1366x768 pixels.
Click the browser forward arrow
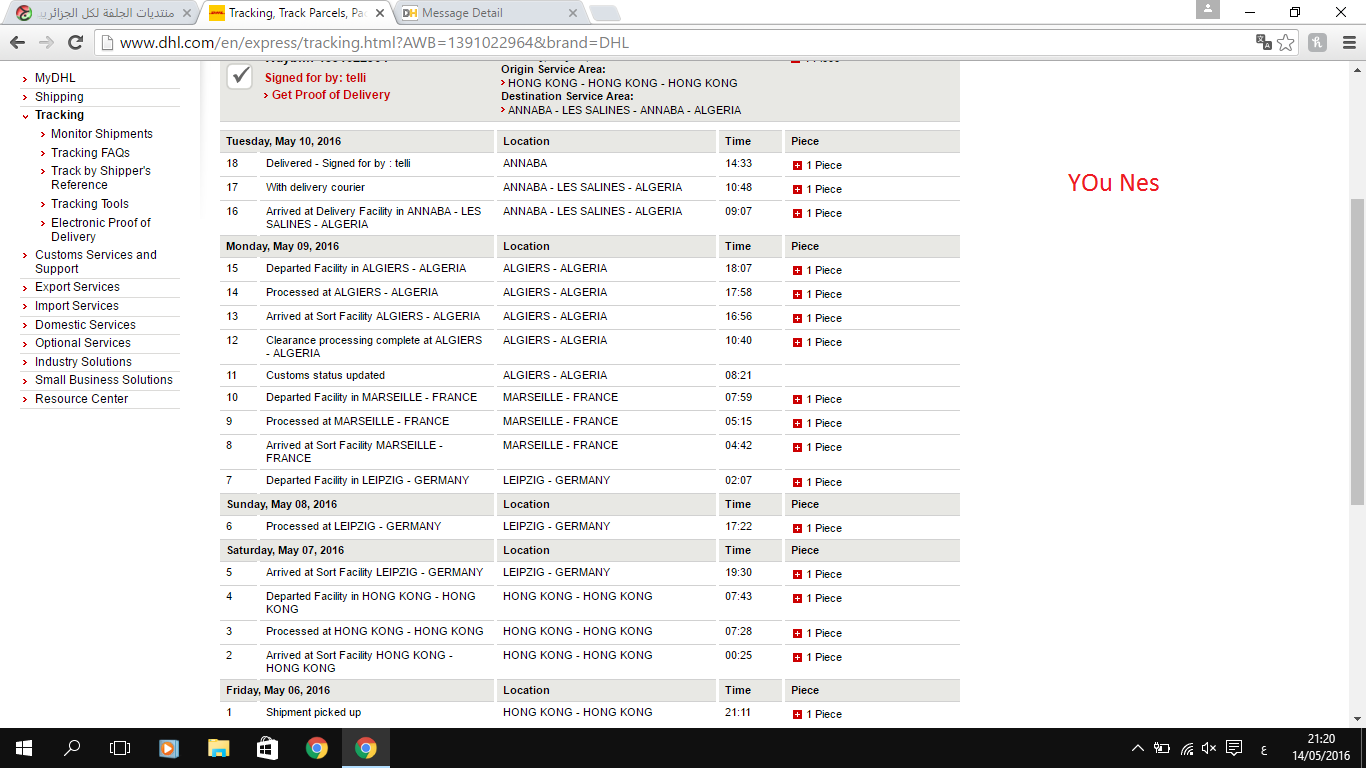pos(46,42)
